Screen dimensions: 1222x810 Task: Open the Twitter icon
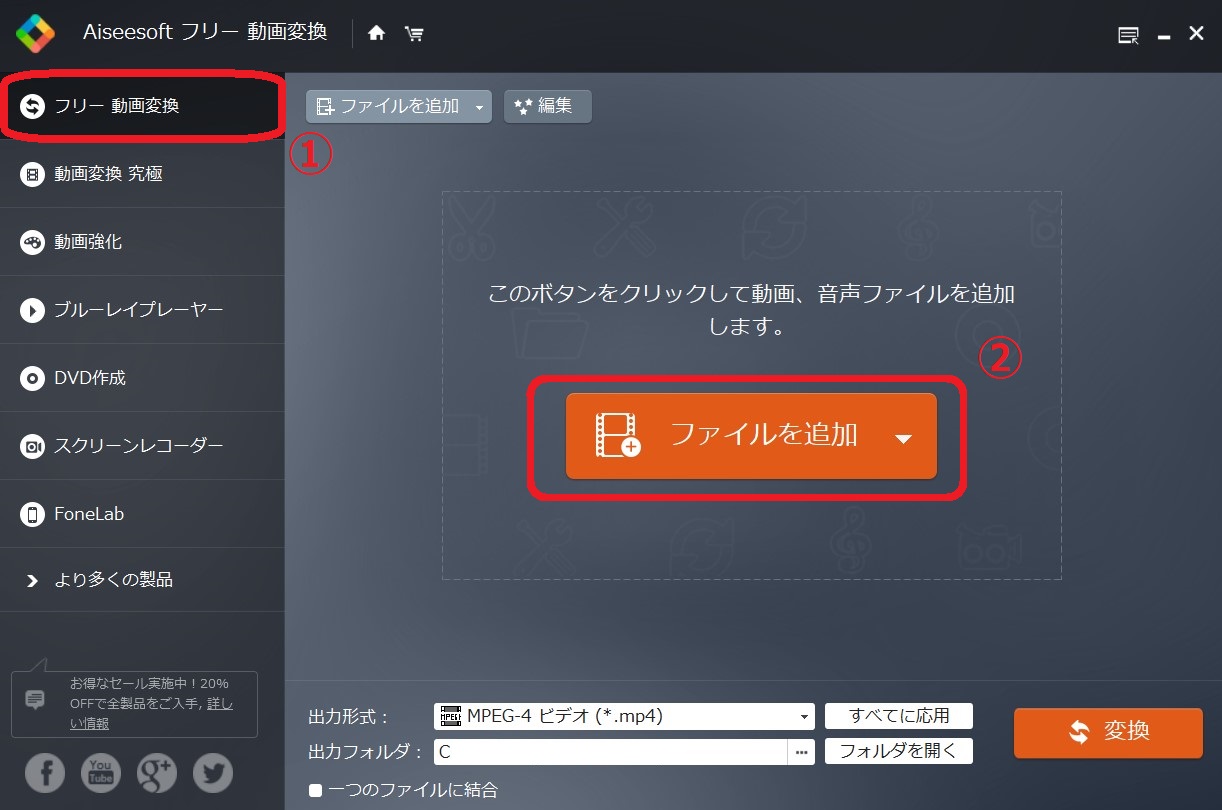coord(212,772)
